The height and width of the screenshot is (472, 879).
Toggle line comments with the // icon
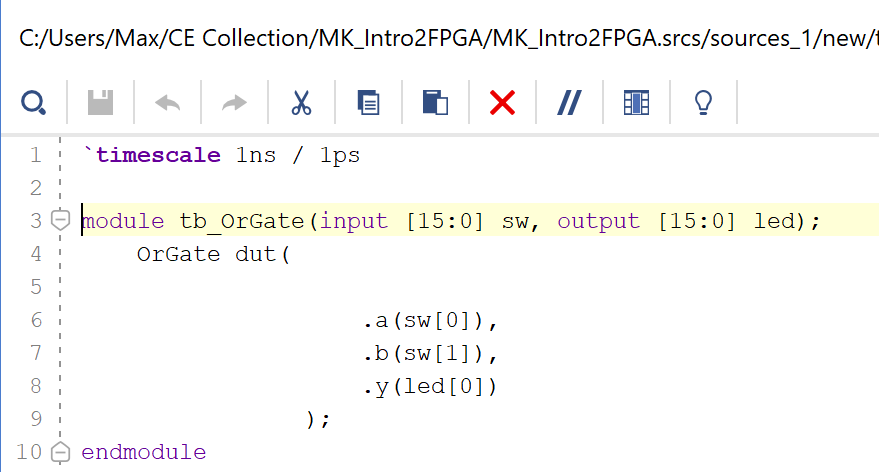569,102
